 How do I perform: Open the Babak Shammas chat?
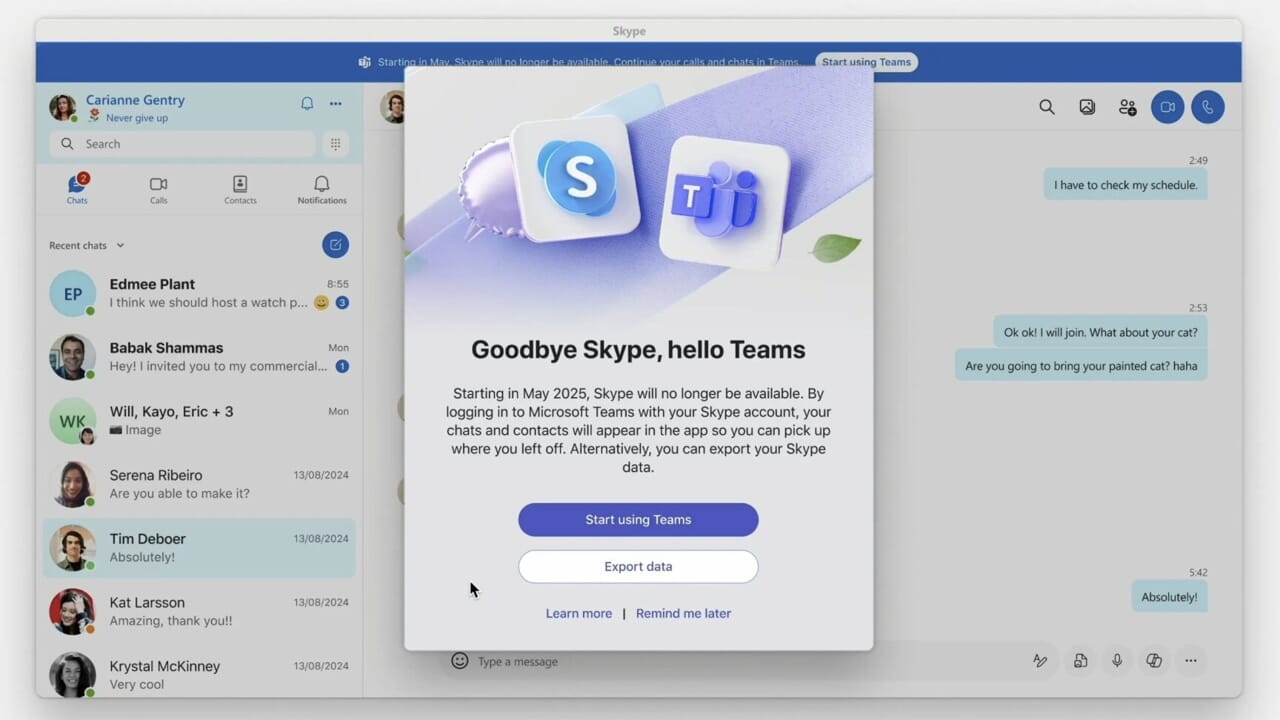click(199, 357)
